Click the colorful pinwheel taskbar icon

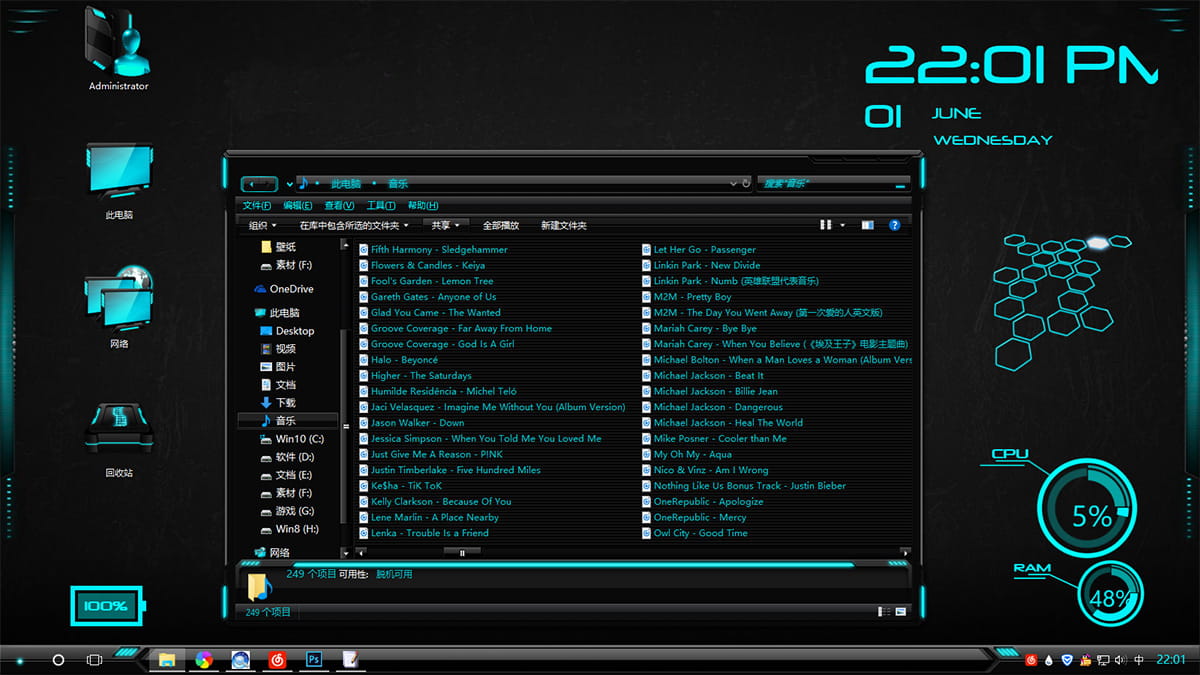pos(204,660)
